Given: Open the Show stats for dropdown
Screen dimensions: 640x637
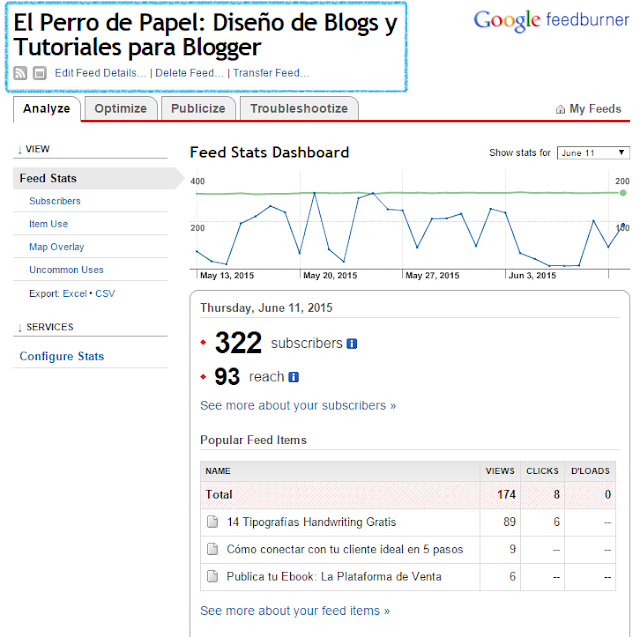Looking at the screenshot, I should pyautogui.click(x=593, y=153).
